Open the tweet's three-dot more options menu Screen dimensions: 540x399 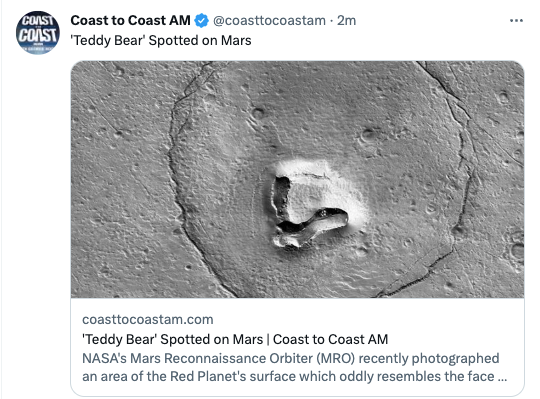pyautogui.click(x=516, y=21)
